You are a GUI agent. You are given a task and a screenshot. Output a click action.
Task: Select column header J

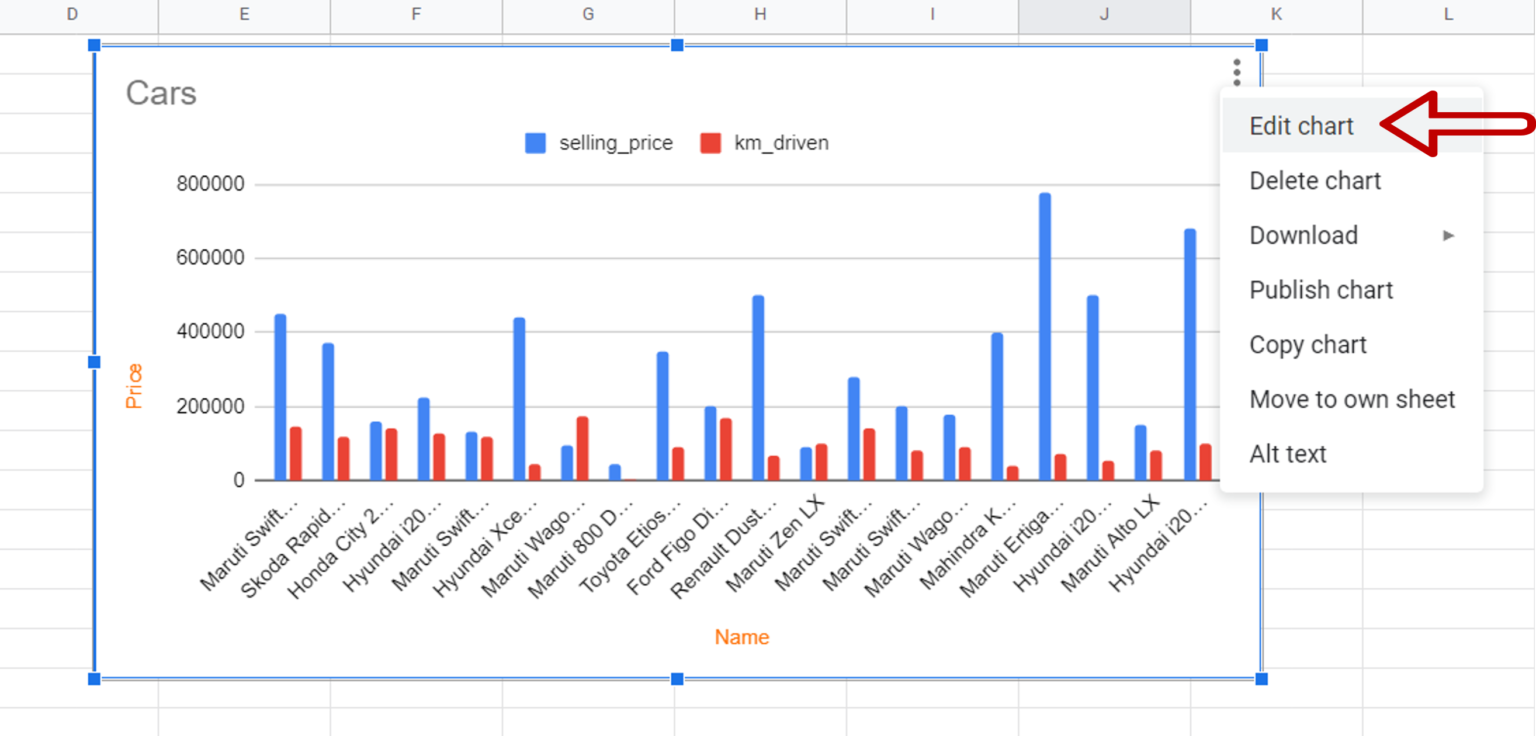[x=1104, y=15]
